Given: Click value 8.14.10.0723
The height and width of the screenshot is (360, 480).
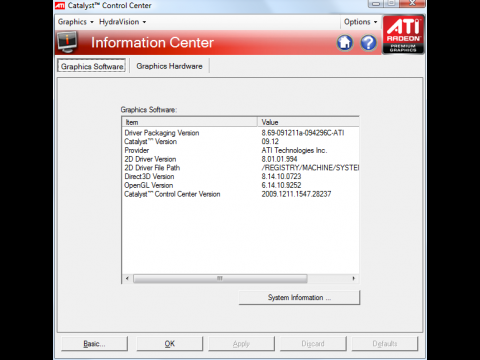Looking at the screenshot, I should pyautogui.click(x=281, y=176).
